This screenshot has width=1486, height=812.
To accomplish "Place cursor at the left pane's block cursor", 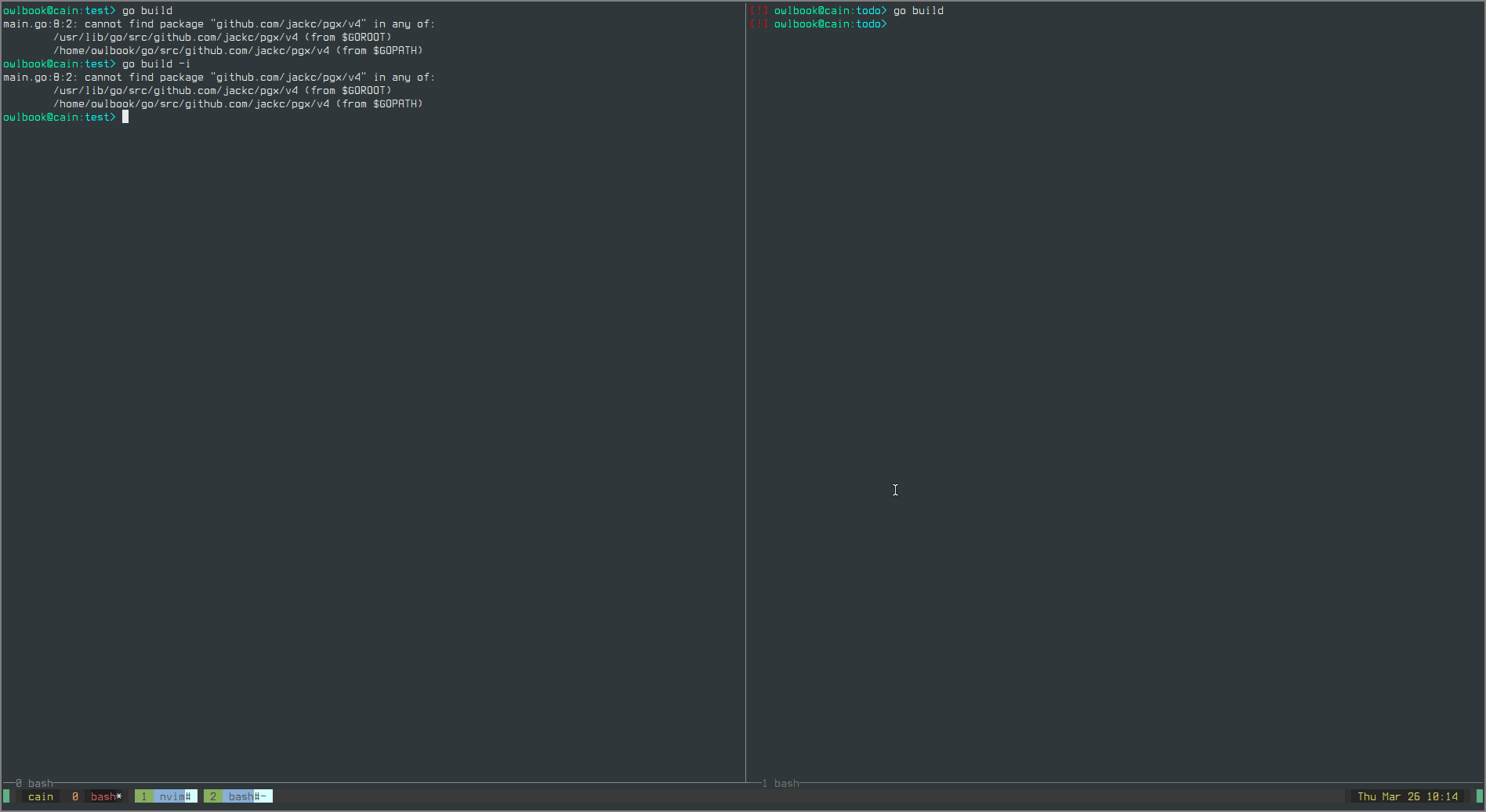I will pyautogui.click(x=125, y=117).
